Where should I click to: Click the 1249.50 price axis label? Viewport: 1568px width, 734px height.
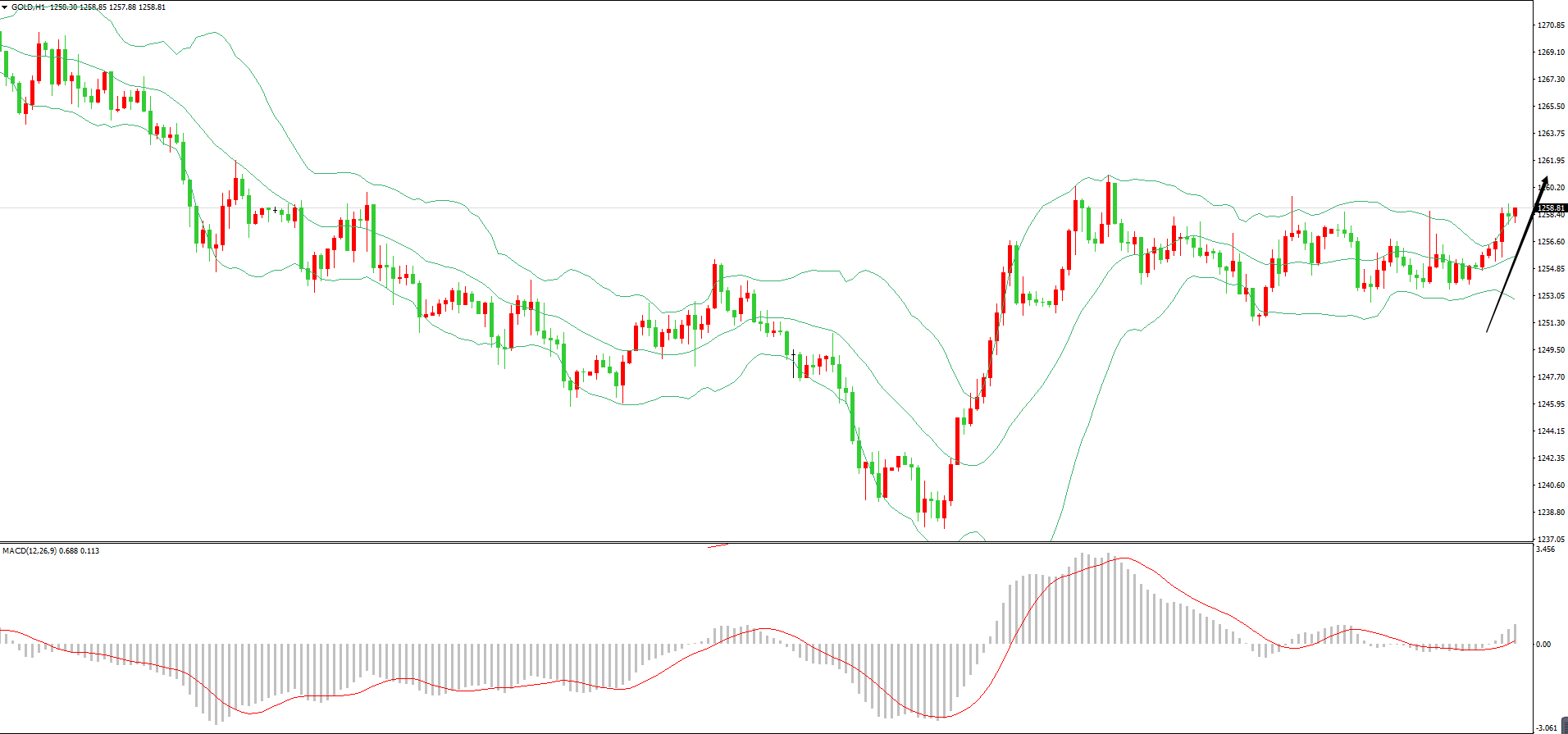1551,350
